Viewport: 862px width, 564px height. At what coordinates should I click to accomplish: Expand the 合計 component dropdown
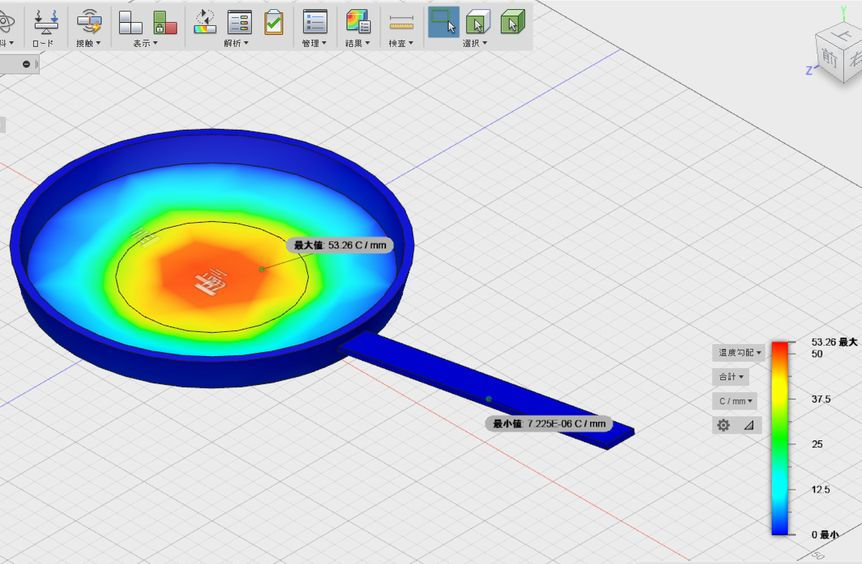coord(731,377)
